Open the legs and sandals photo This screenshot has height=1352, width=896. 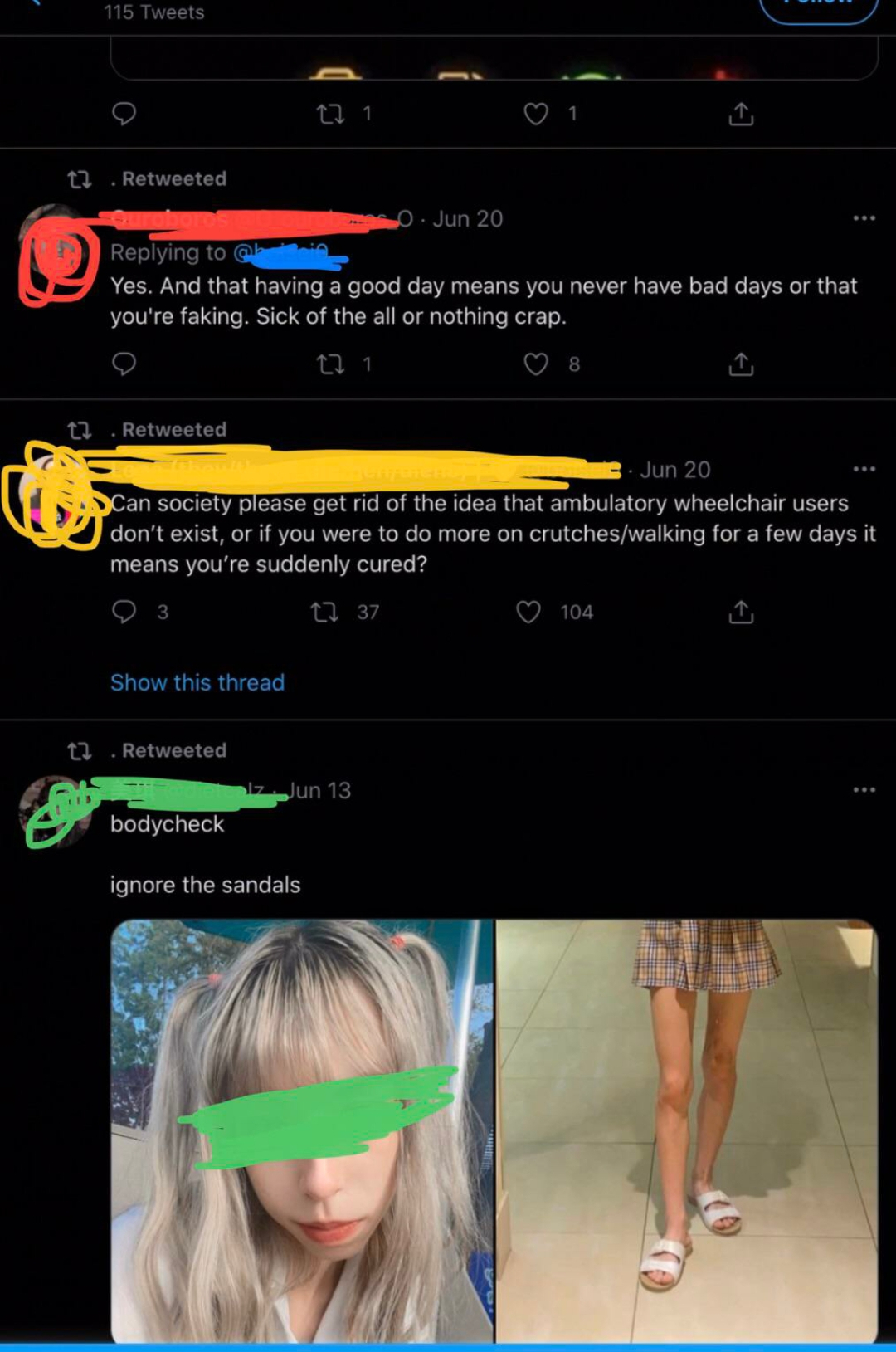(687, 1130)
